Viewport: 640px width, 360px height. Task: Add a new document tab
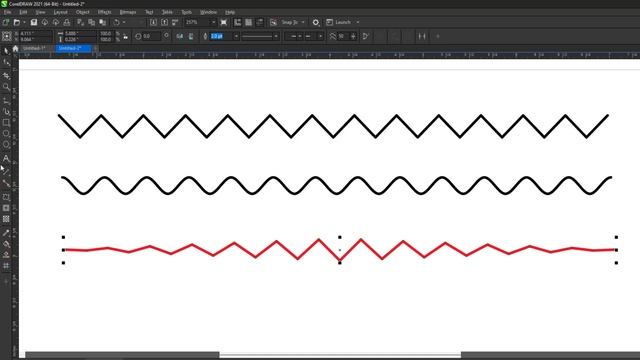point(96,48)
